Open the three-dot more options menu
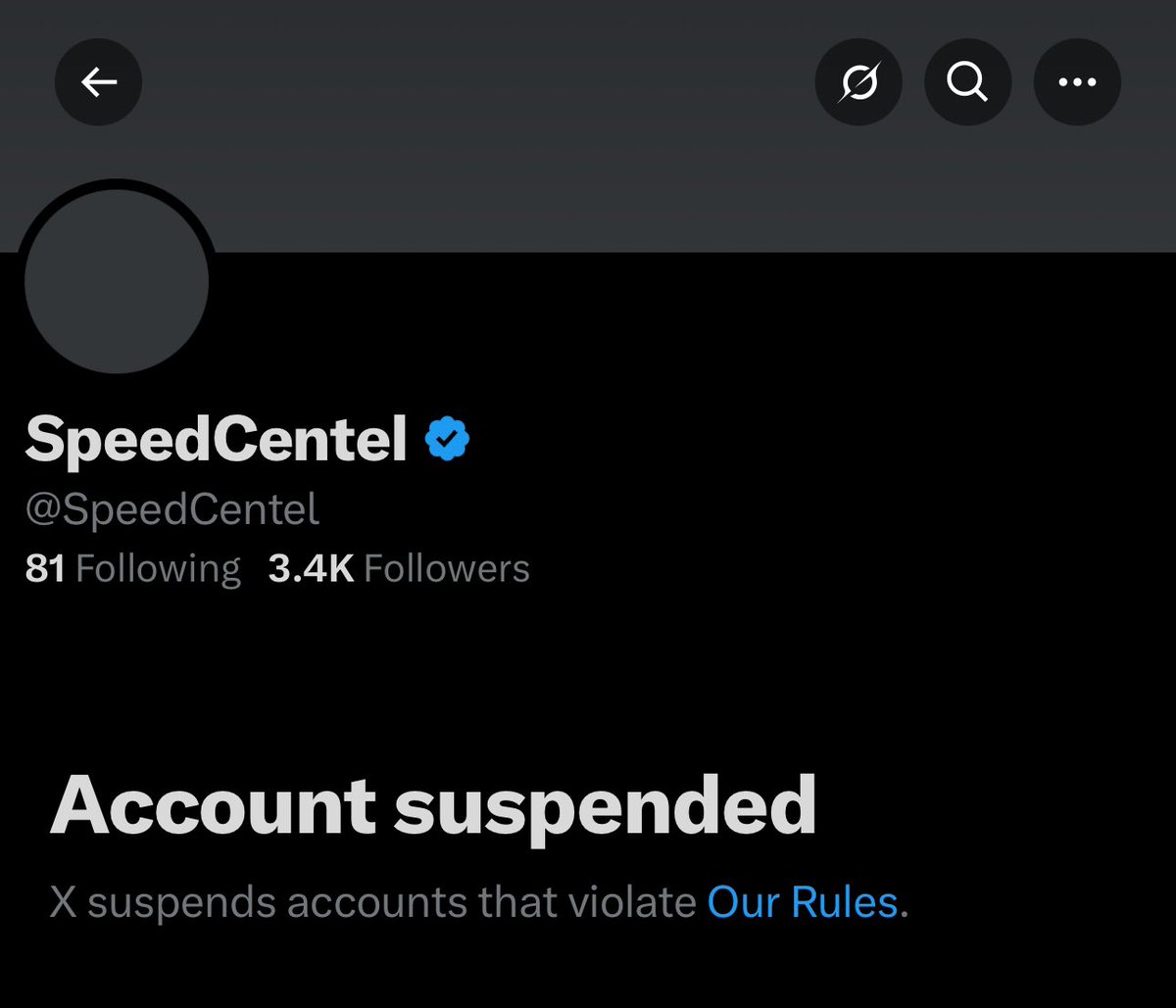This screenshot has height=1008, width=1176. click(1077, 82)
